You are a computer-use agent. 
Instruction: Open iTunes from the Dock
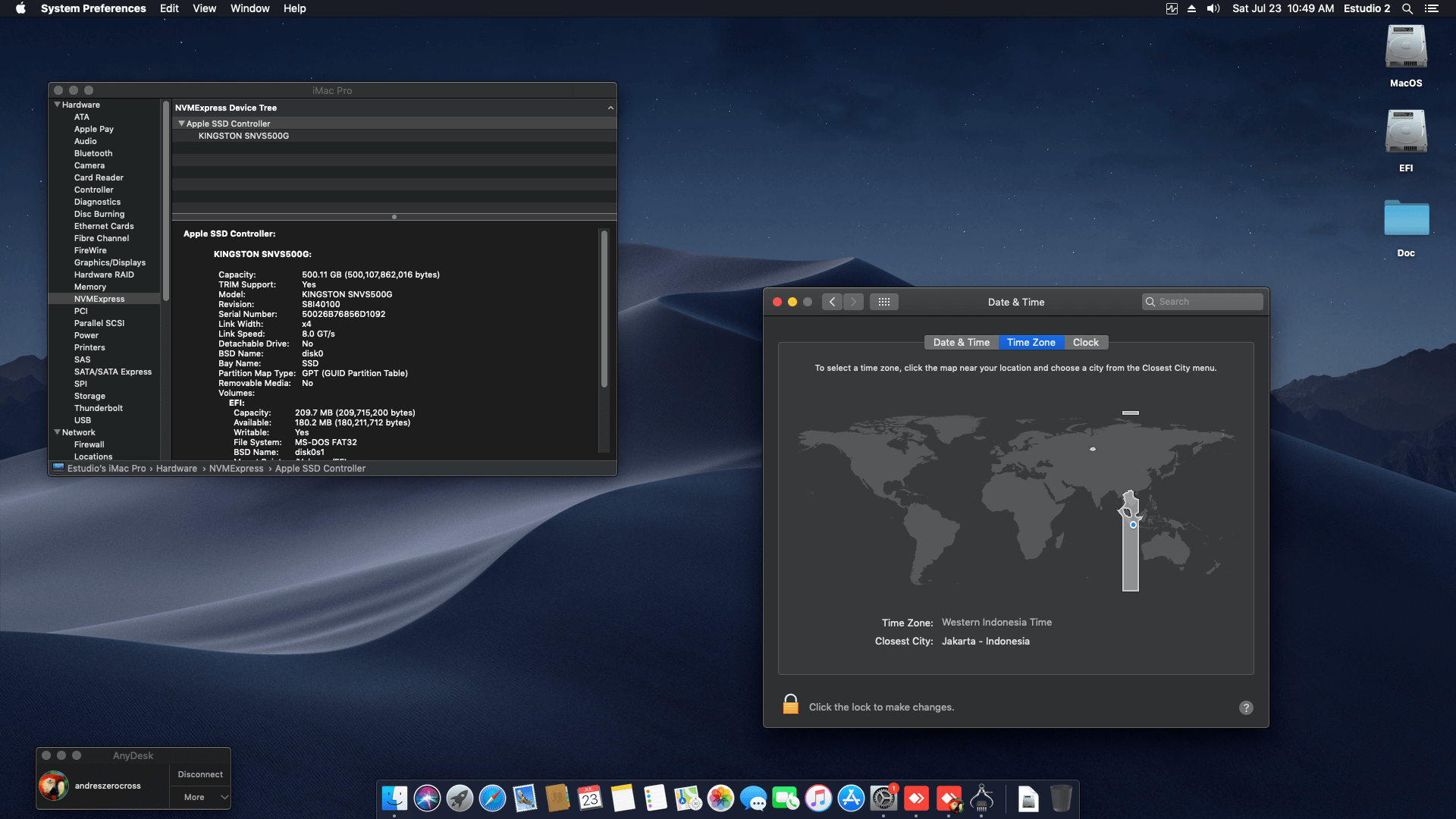[x=818, y=798]
